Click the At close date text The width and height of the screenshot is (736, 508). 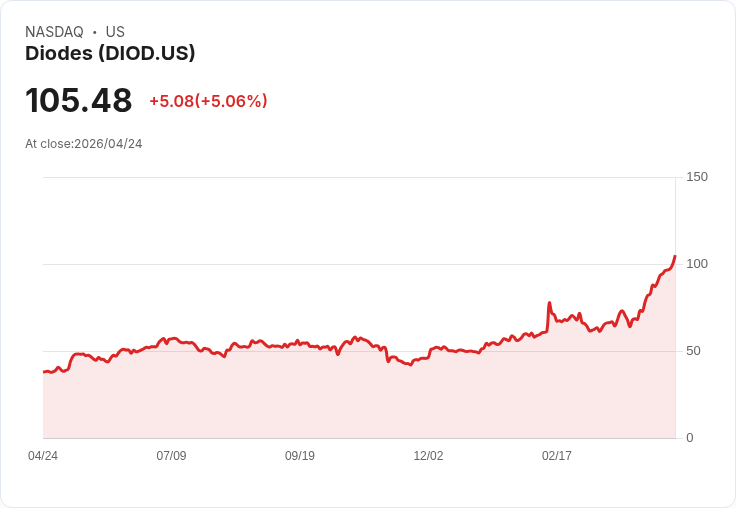pos(84,144)
